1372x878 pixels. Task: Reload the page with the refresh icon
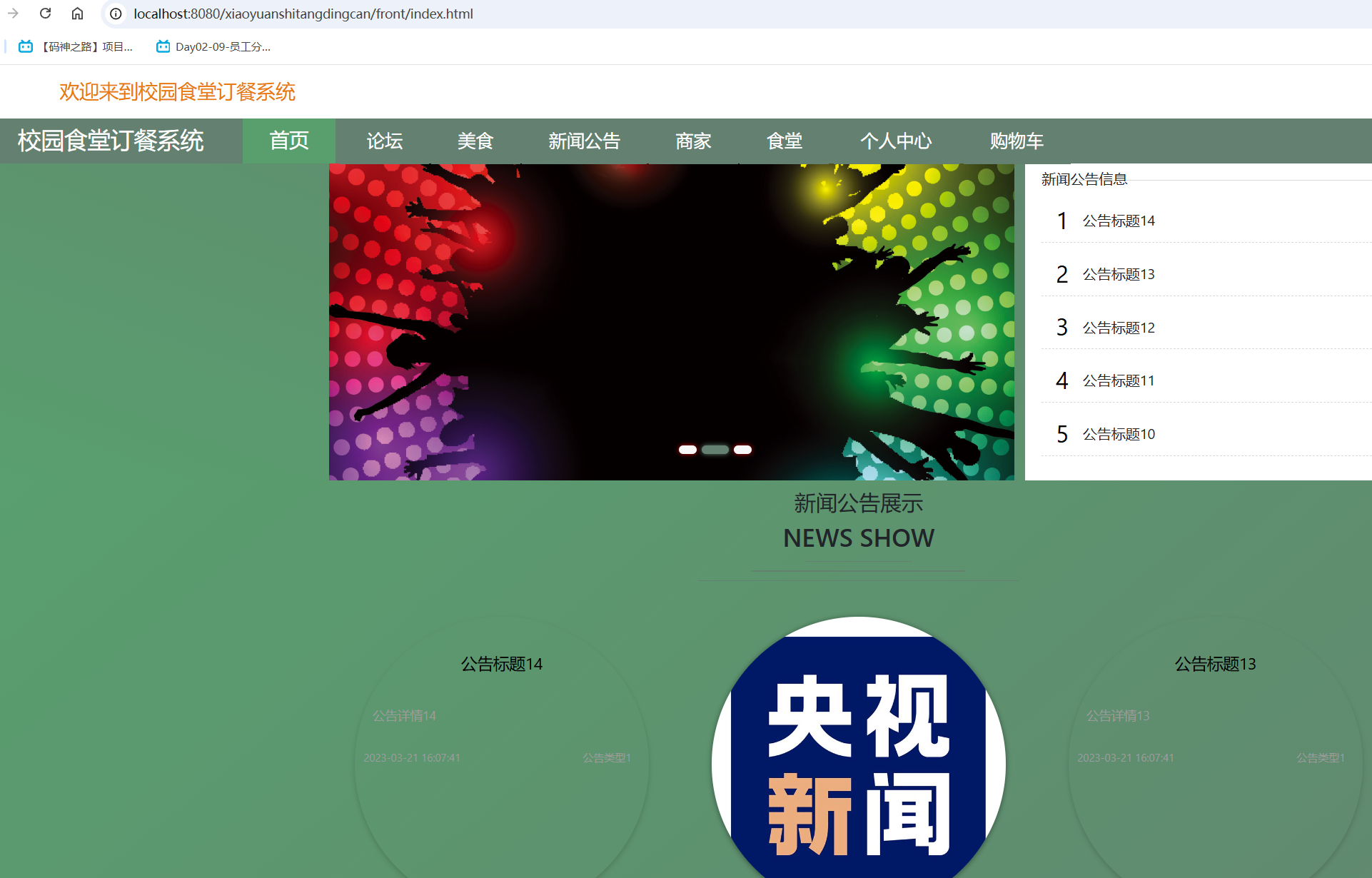tap(46, 14)
